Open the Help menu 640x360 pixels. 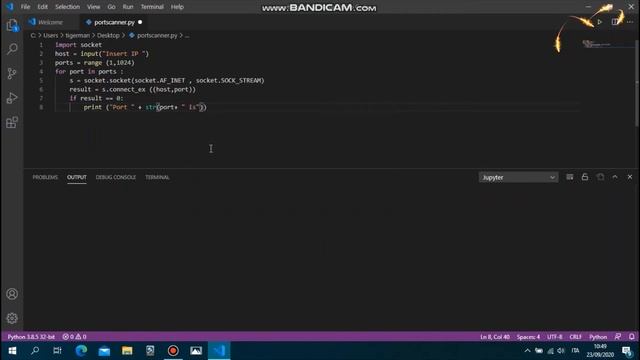point(177,7)
